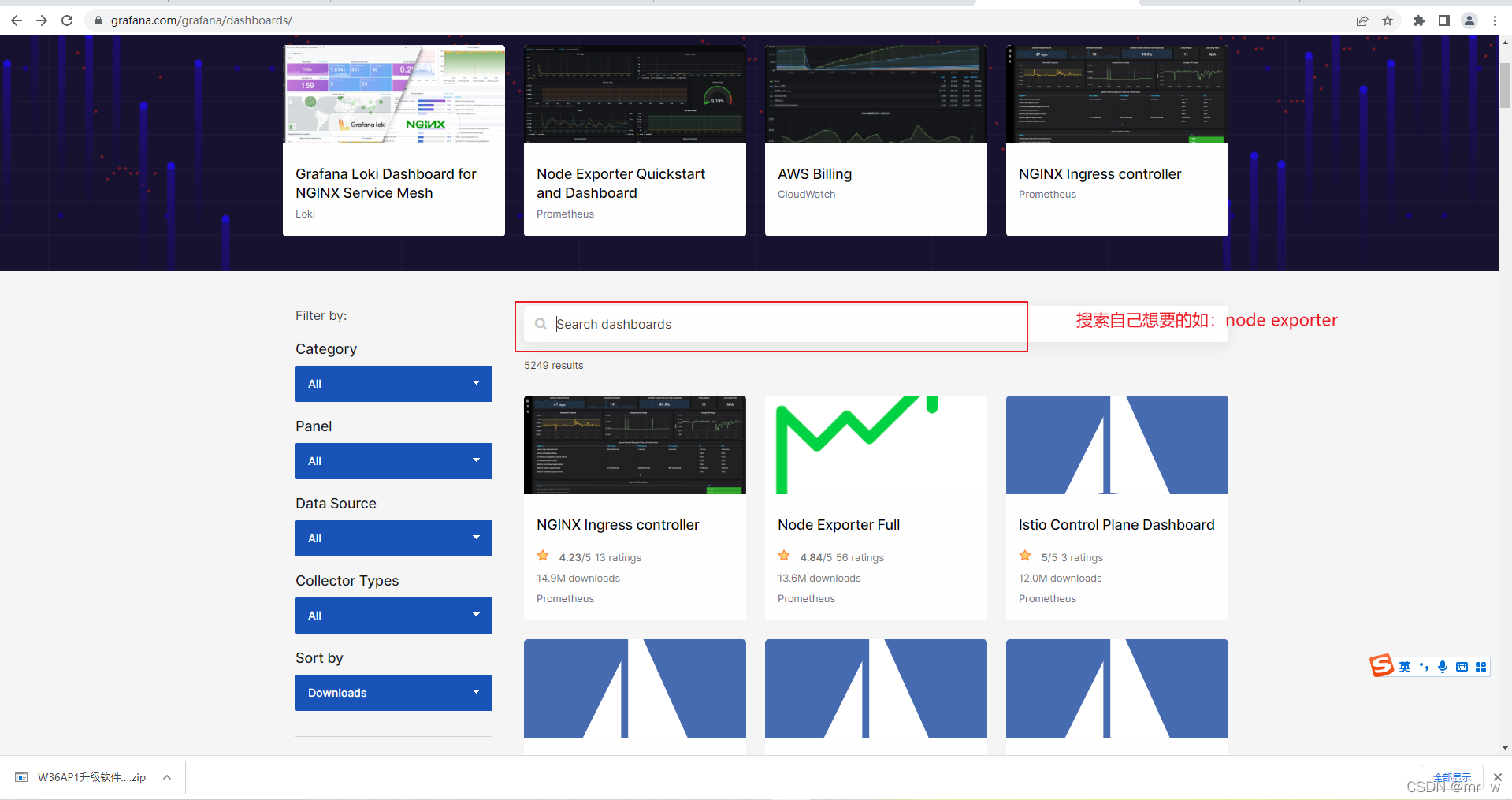
Task: Click the "Loki" data source label
Action: [306, 214]
